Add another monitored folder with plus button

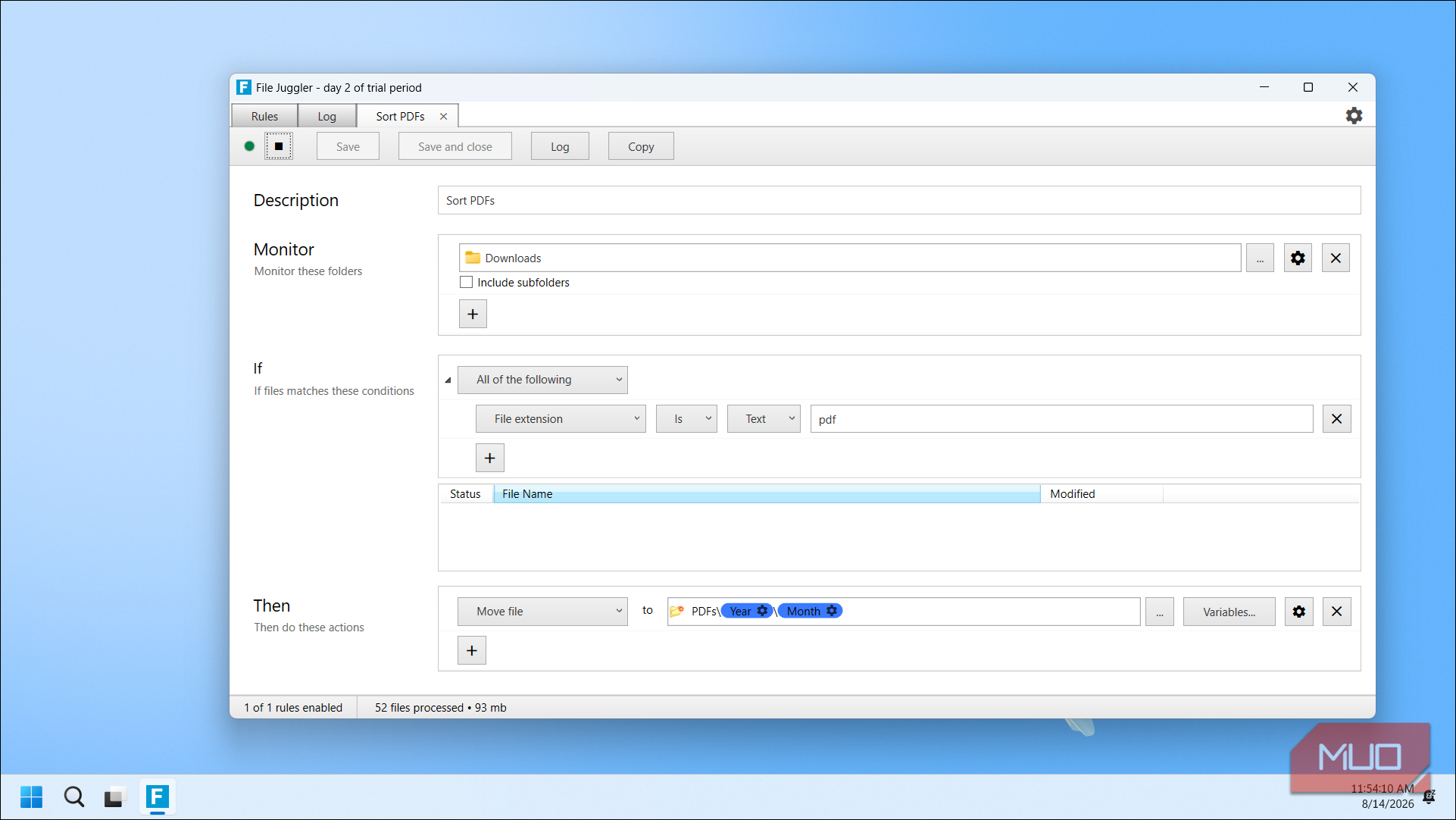pyautogui.click(x=473, y=314)
